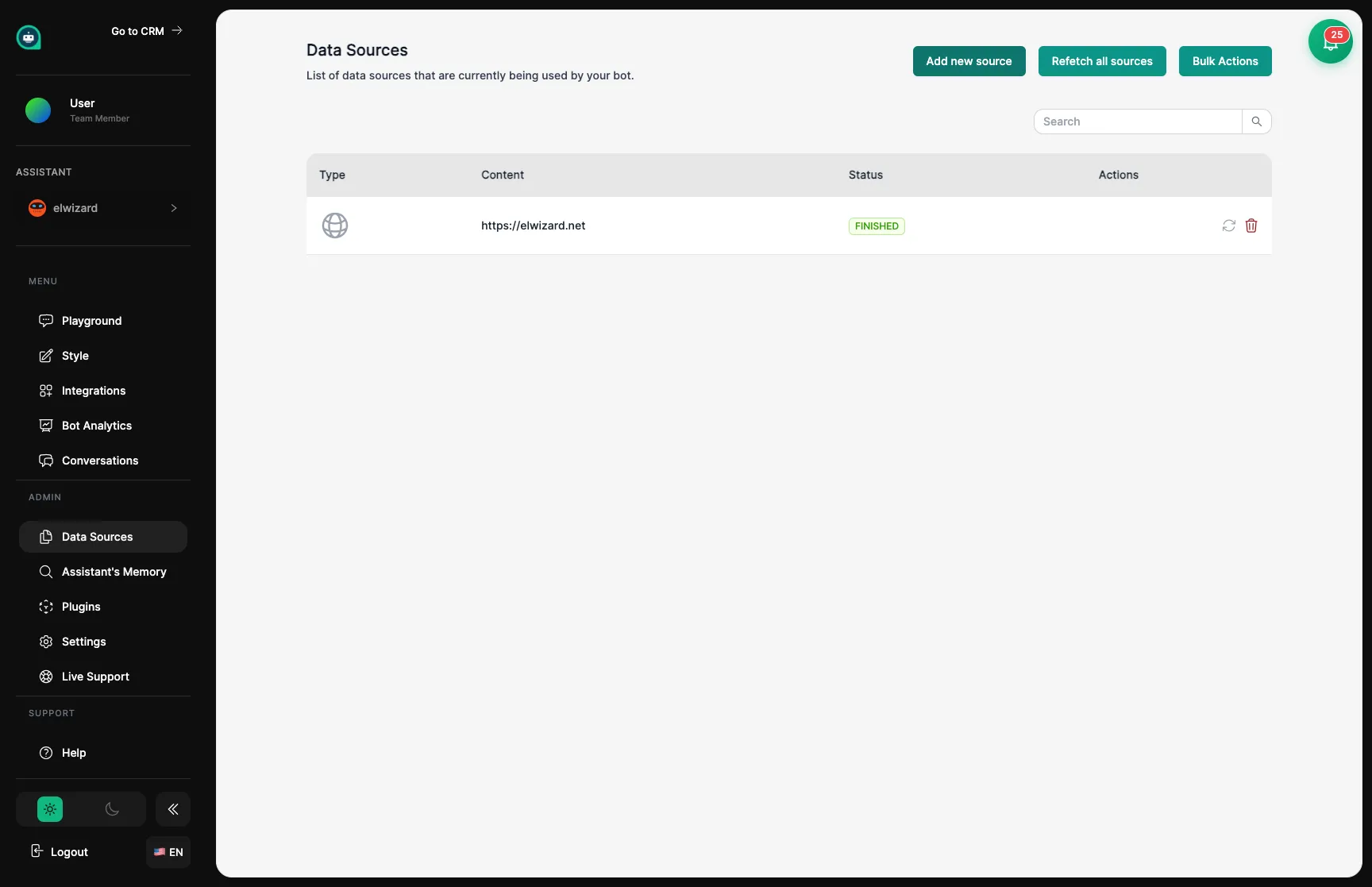1372x887 pixels.
Task: Click the Style pencil icon
Action: 46,356
